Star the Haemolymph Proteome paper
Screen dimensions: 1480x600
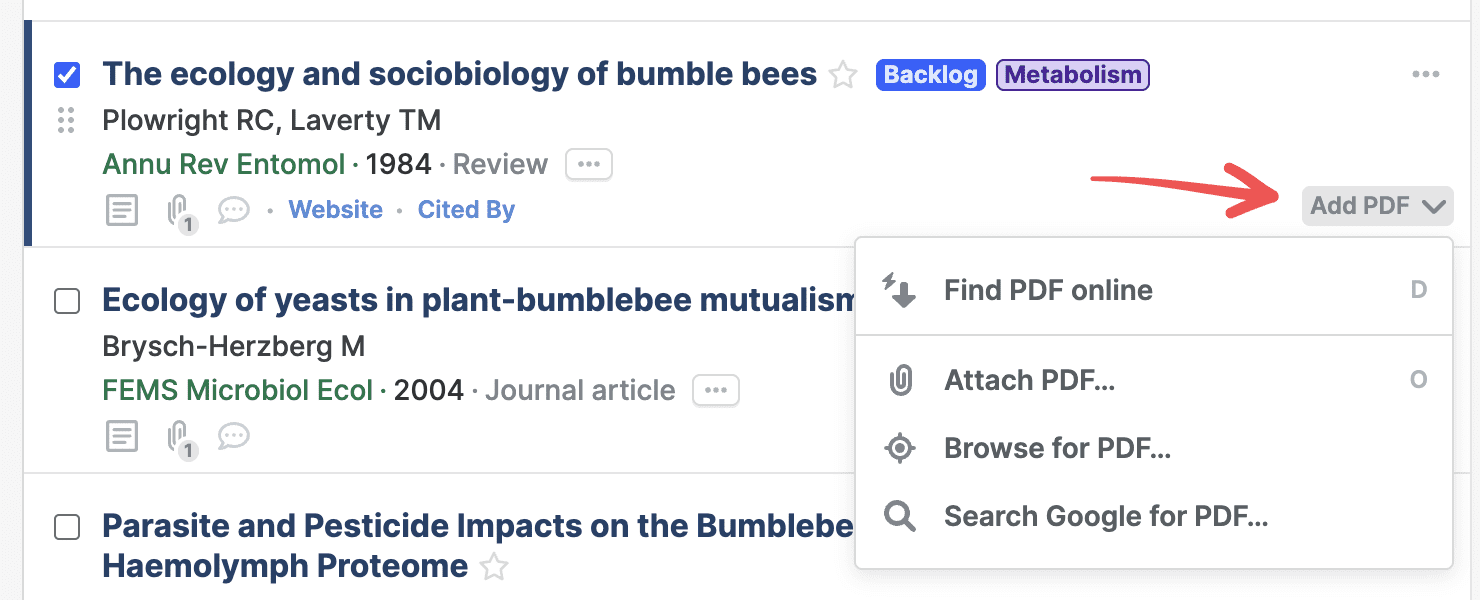click(x=493, y=567)
